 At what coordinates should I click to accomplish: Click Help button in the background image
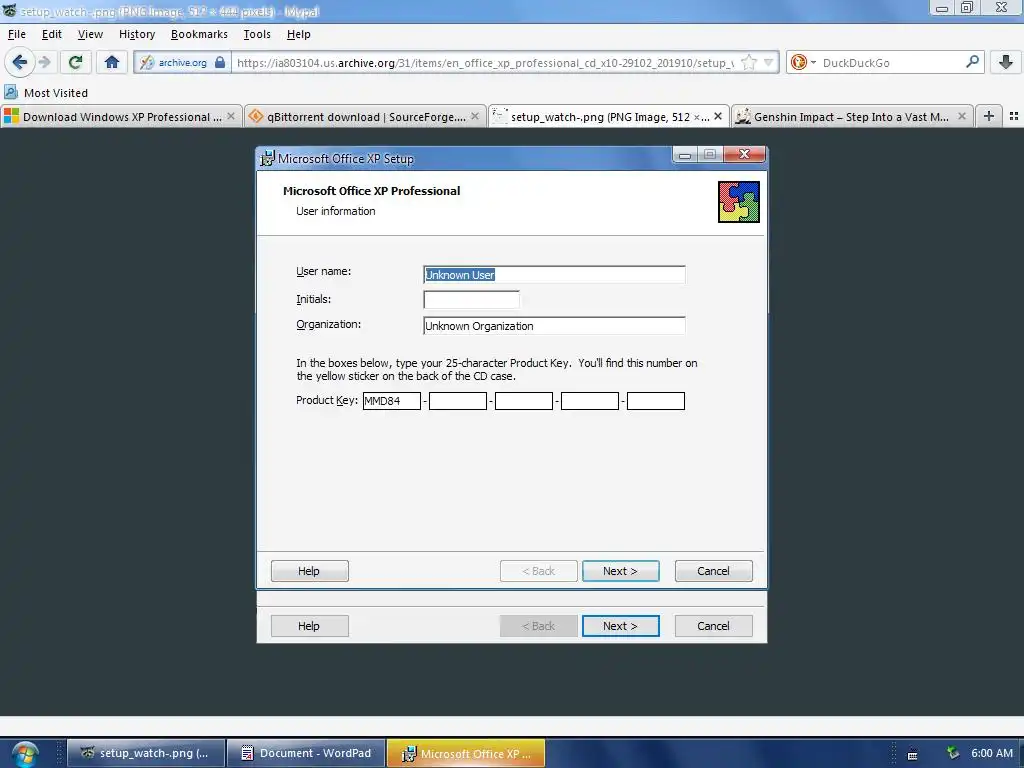310,626
